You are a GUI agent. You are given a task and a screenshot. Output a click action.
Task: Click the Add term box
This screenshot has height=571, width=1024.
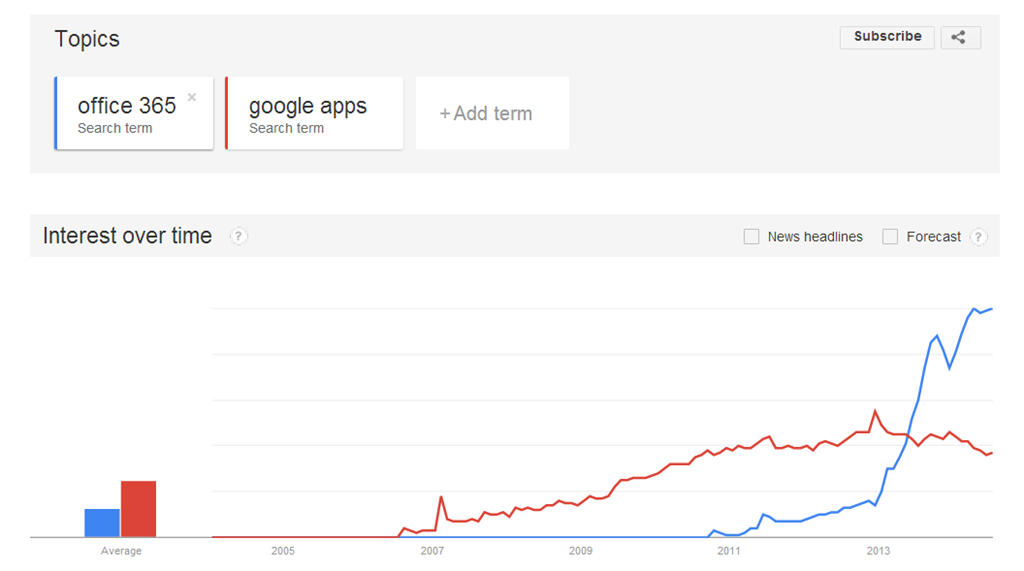[x=492, y=113]
